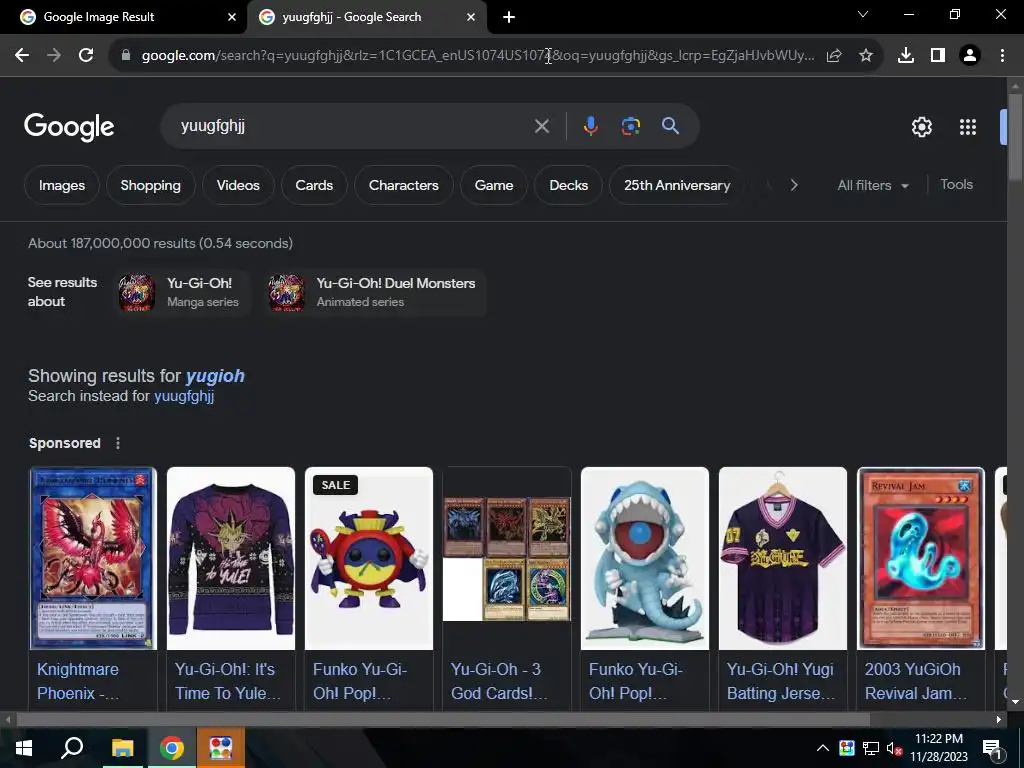Close the Google Image Result tab
1024x768 pixels.
click(x=232, y=17)
